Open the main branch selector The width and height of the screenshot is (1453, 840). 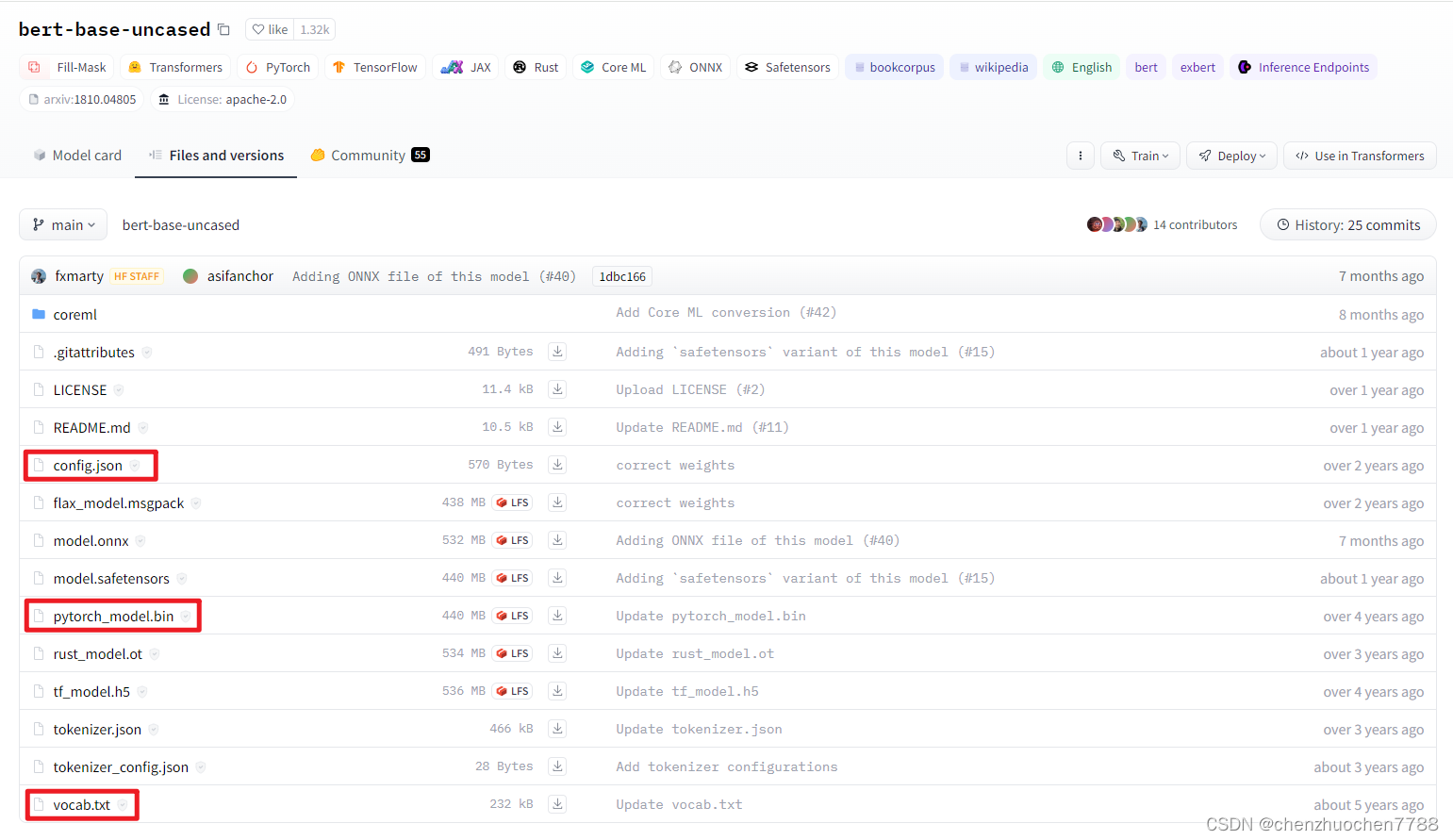pyautogui.click(x=62, y=224)
